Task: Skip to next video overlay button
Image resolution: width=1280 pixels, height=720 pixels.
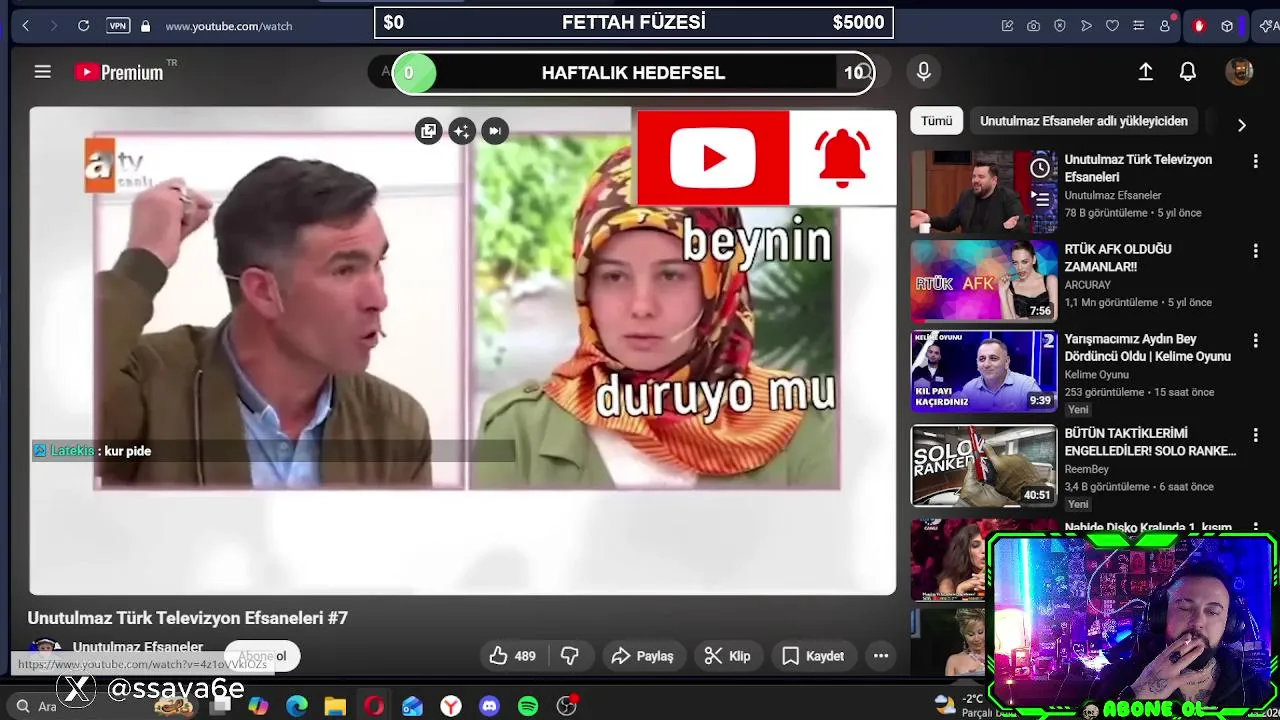Action: pyautogui.click(x=494, y=131)
